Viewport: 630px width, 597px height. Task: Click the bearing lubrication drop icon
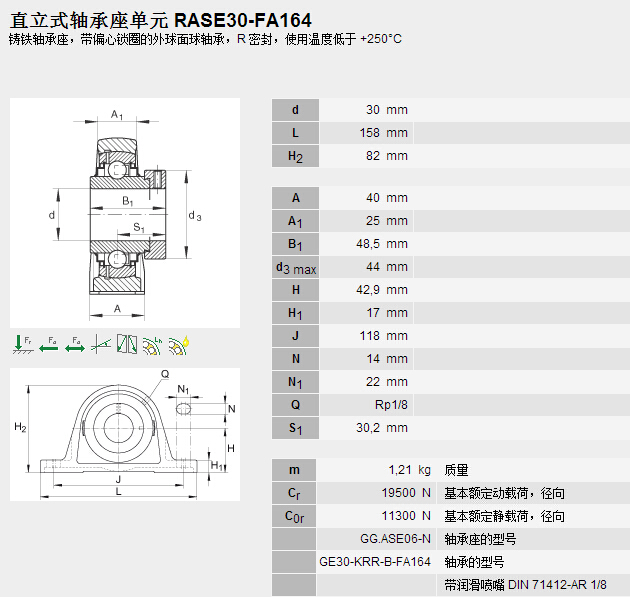click(178, 343)
